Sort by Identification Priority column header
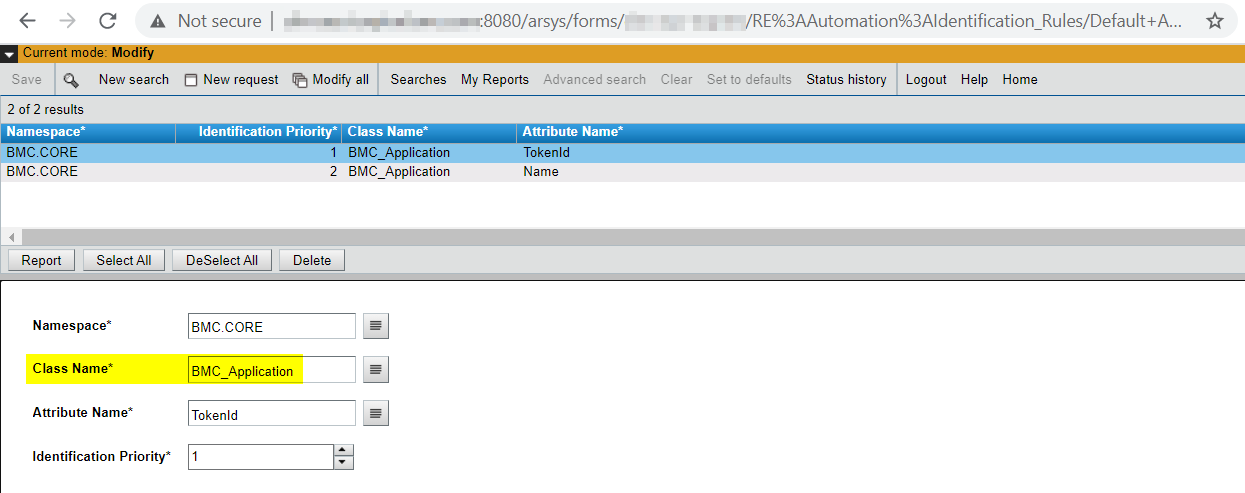Screen dimensions: 1245x493 pyautogui.click(x=258, y=132)
